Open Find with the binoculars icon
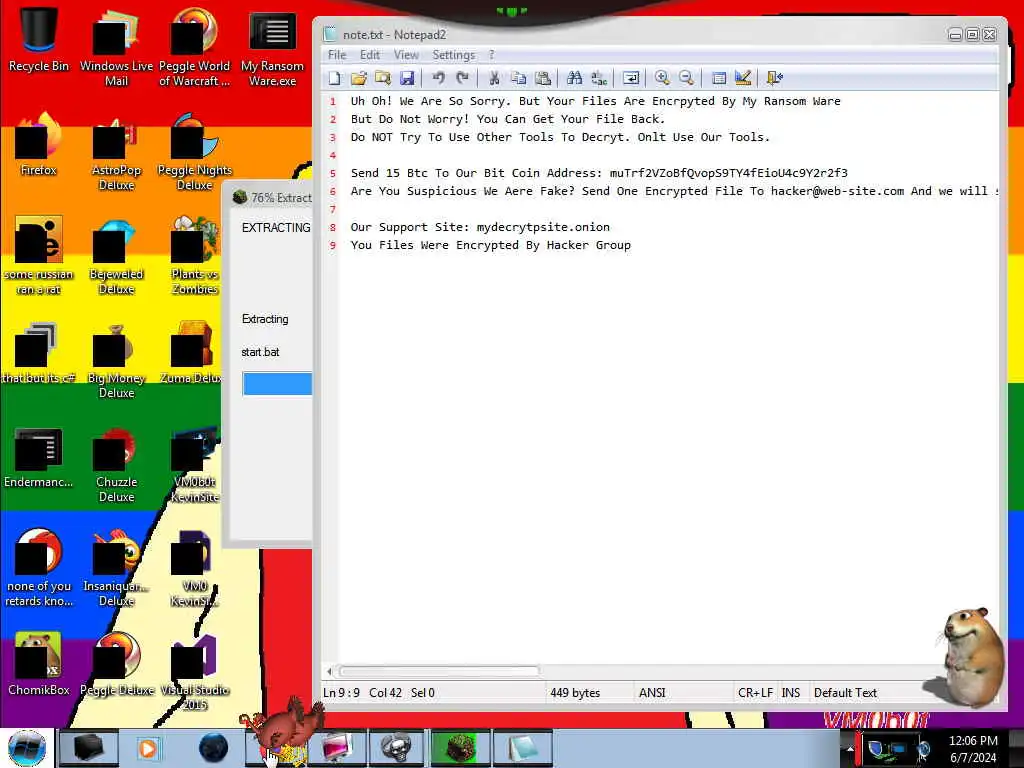 pyautogui.click(x=574, y=78)
